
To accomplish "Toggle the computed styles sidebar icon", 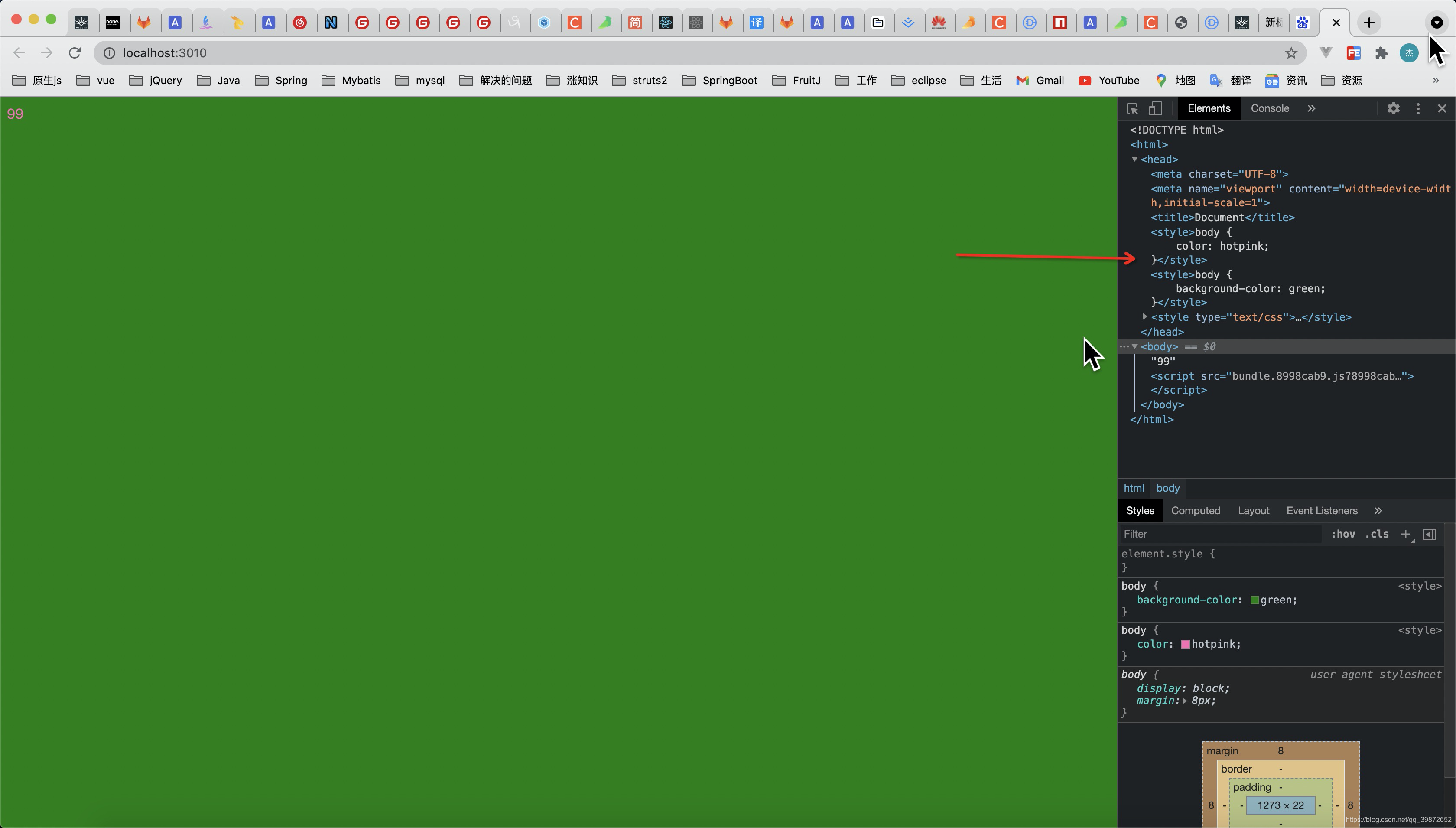I will click(1429, 534).
